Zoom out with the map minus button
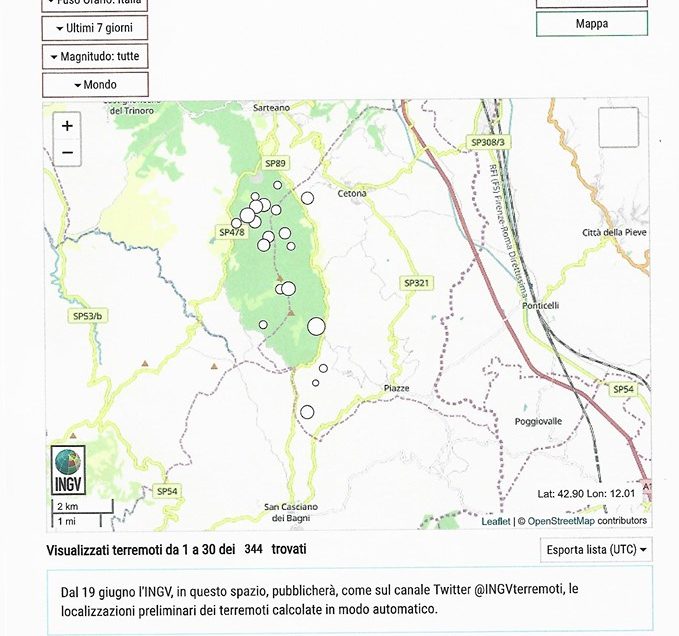The image size is (679, 636). click(67, 152)
